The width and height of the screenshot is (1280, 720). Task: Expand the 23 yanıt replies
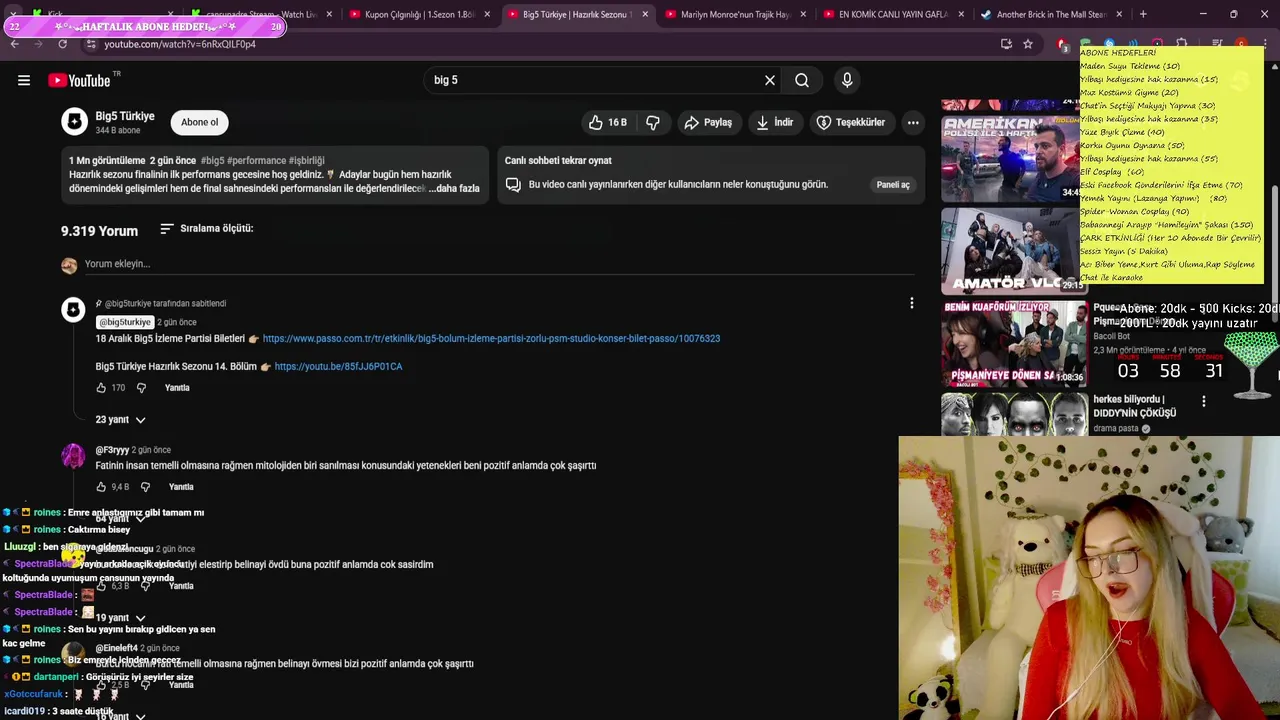[120, 420]
